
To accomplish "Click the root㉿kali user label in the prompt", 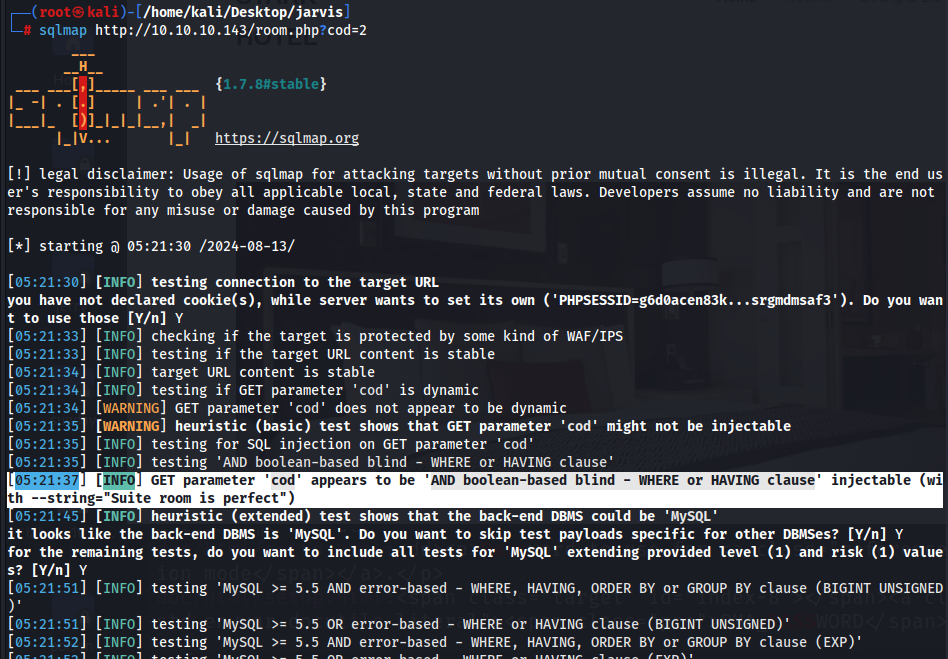I will point(79,12).
